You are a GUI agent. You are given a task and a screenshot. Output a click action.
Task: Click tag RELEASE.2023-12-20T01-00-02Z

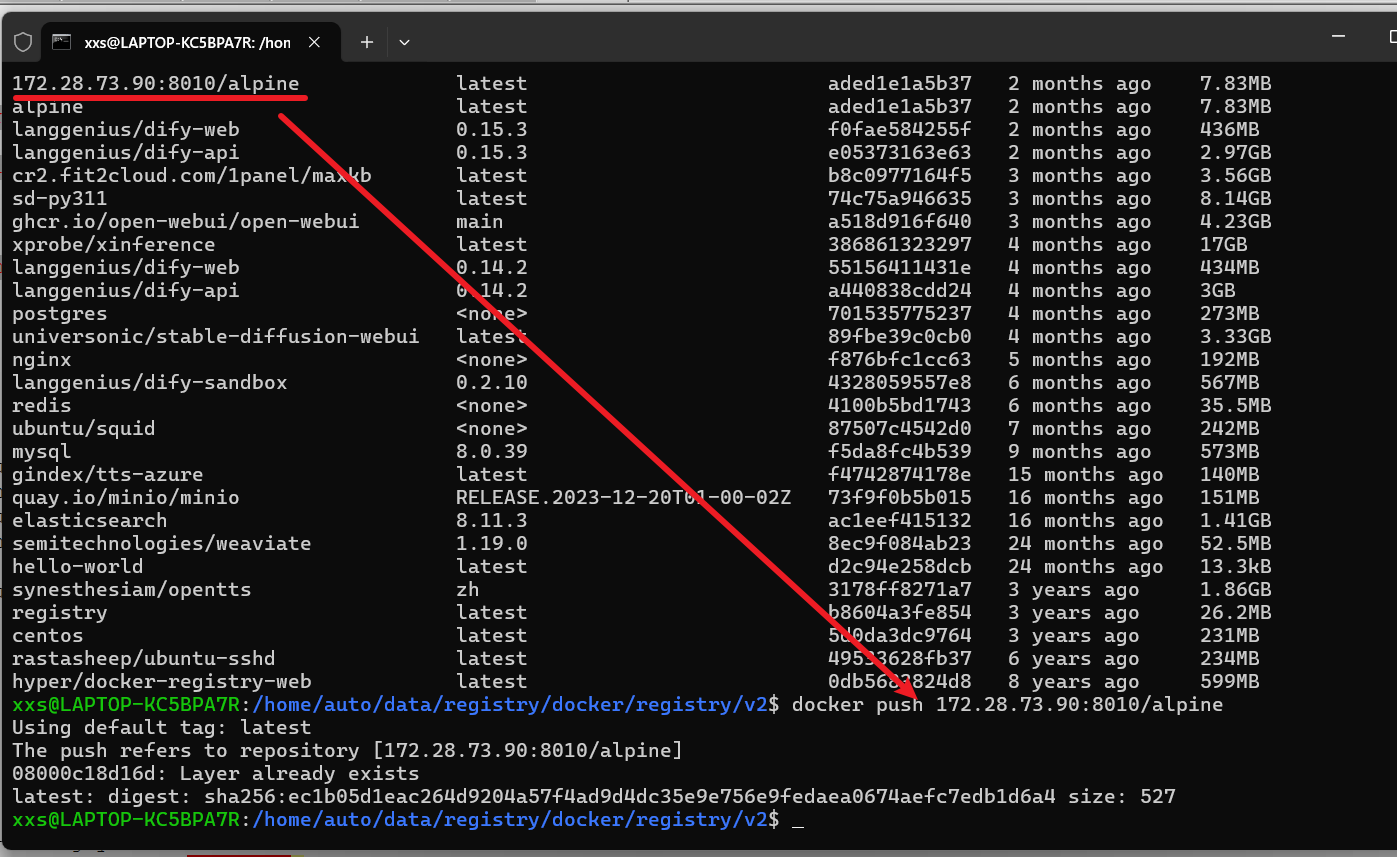coord(623,498)
